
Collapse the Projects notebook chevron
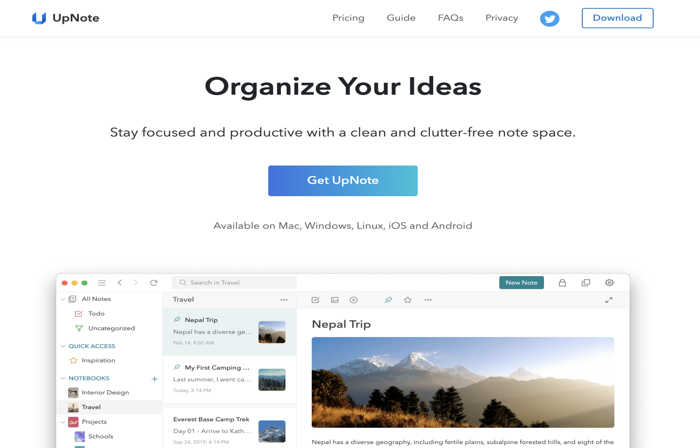(62, 422)
